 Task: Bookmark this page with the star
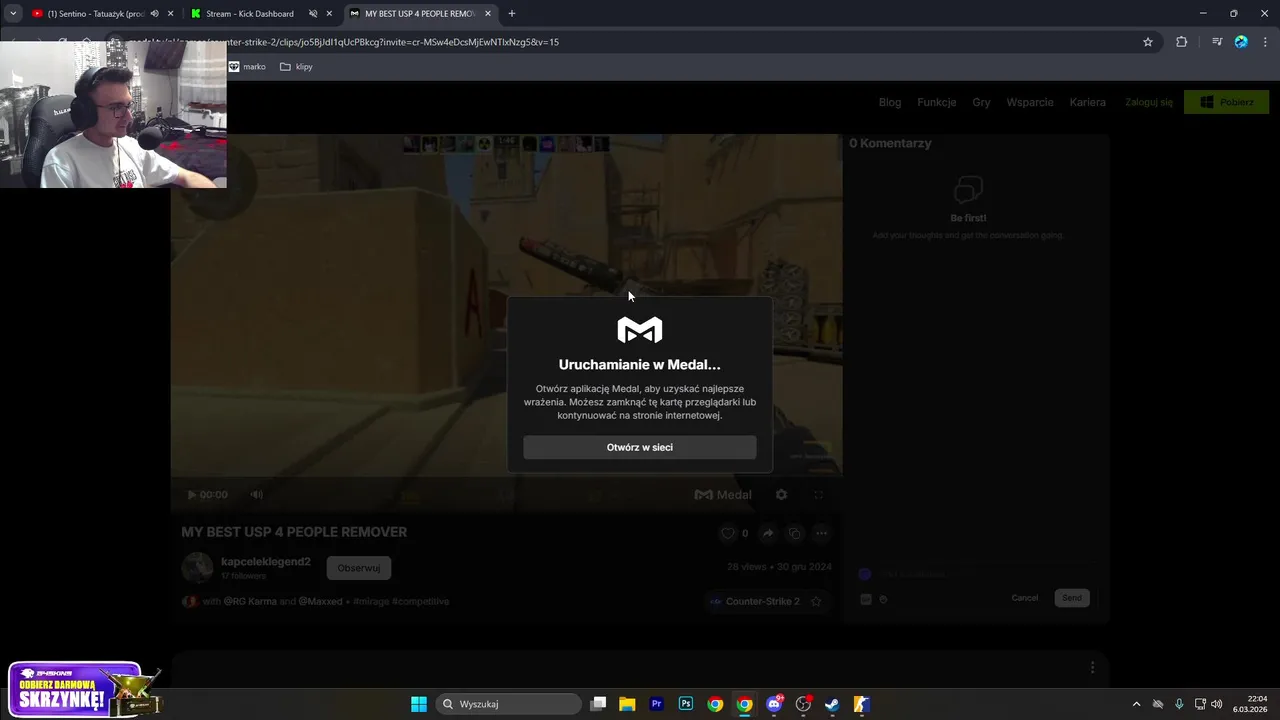click(1148, 42)
